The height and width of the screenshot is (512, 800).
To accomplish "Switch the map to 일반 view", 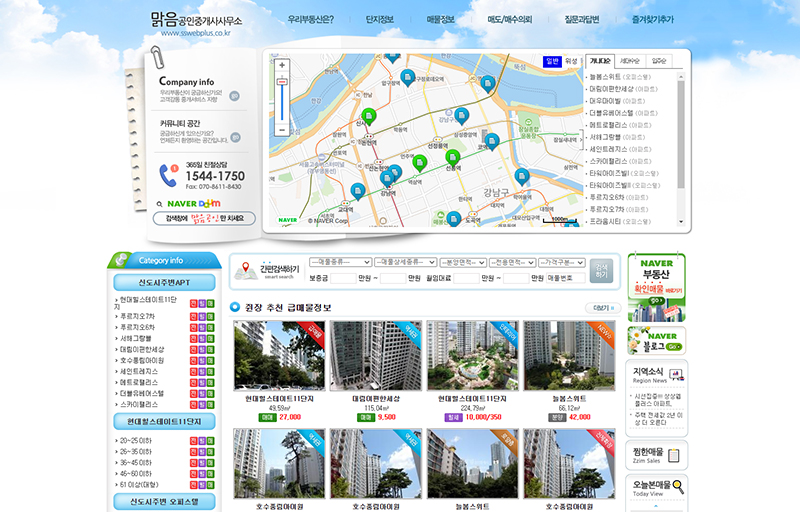I will click(552, 61).
